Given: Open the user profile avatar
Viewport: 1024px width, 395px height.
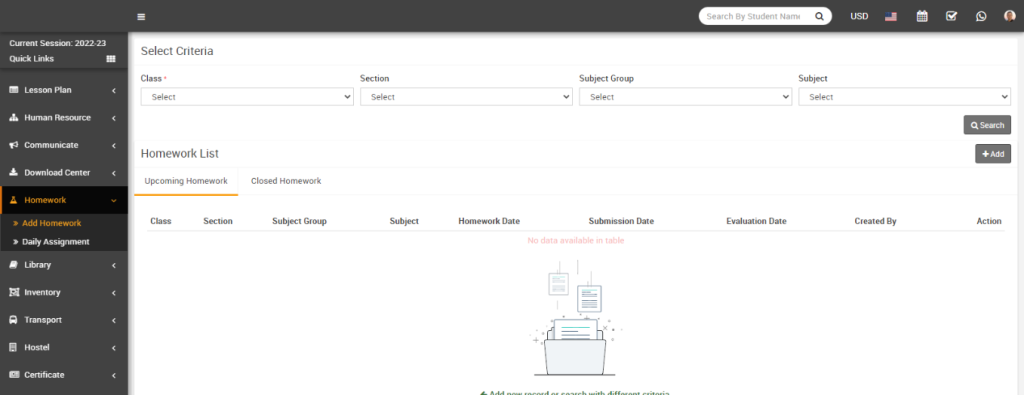Looking at the screenshot, I should pos(1010,16).
